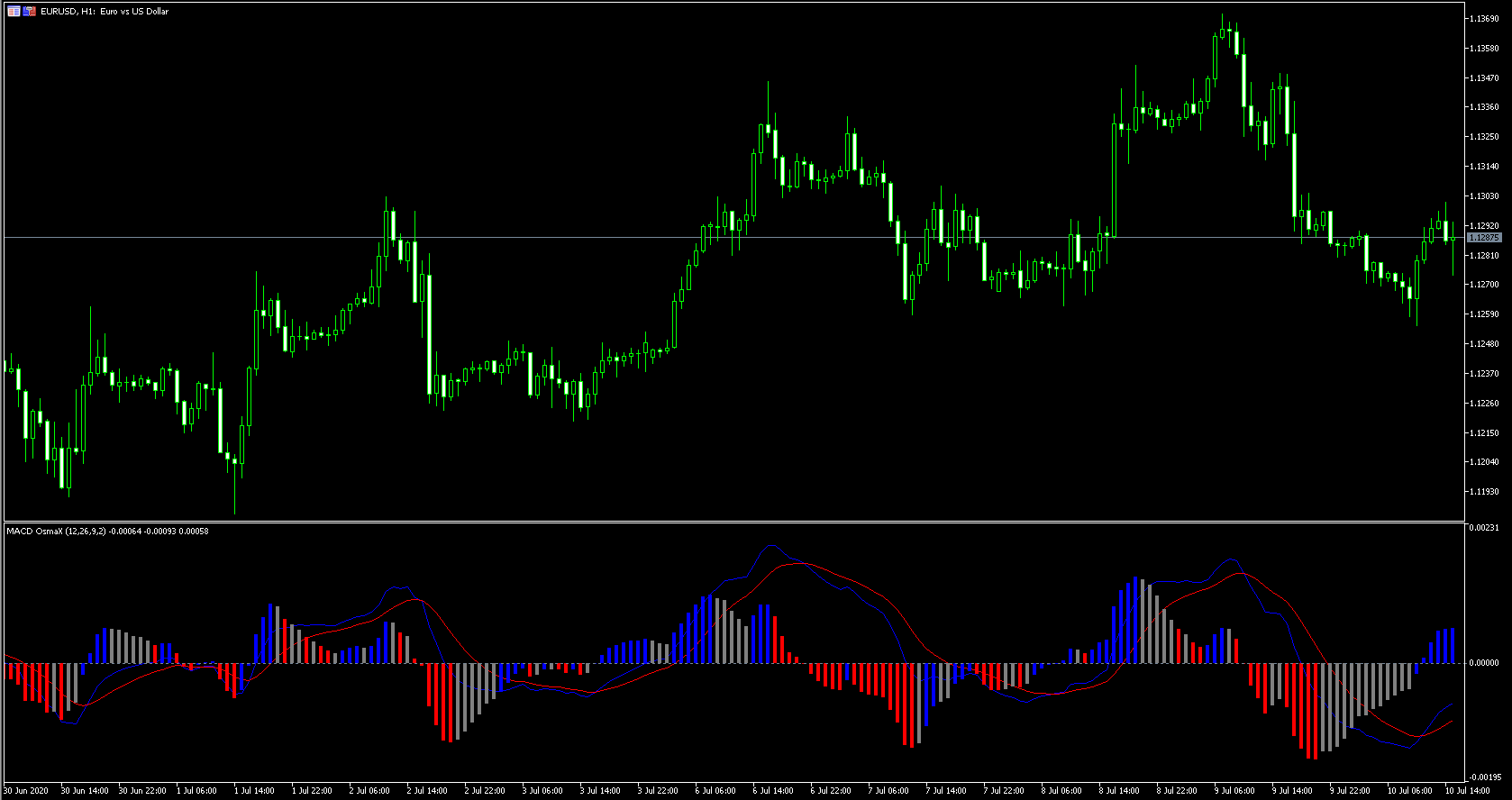Click the "6 Jul 06:00" time label
The image size is (1512, 800).
(x=715, y=791)
